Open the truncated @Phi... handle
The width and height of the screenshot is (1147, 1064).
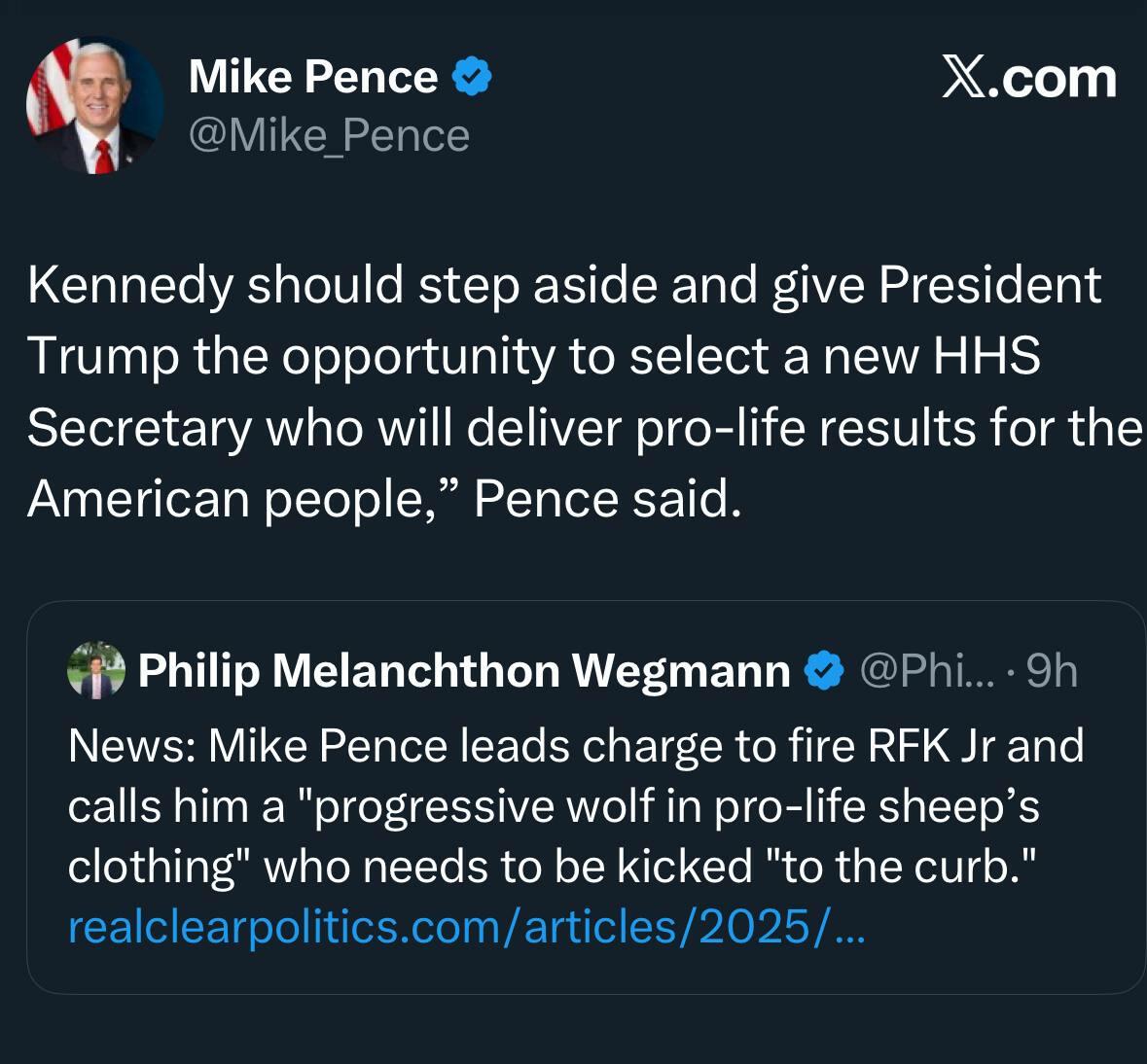(927, 670)
